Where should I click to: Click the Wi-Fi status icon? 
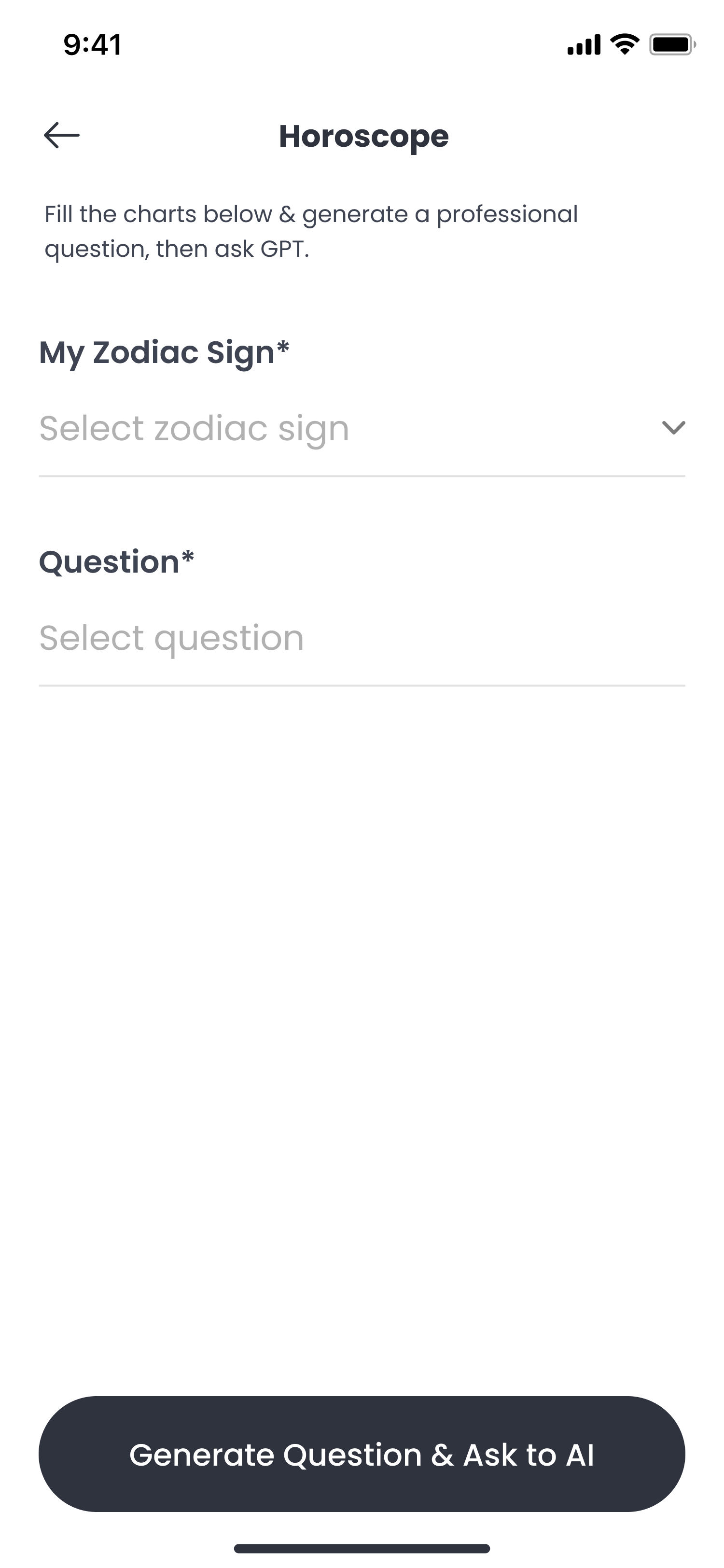624,44
